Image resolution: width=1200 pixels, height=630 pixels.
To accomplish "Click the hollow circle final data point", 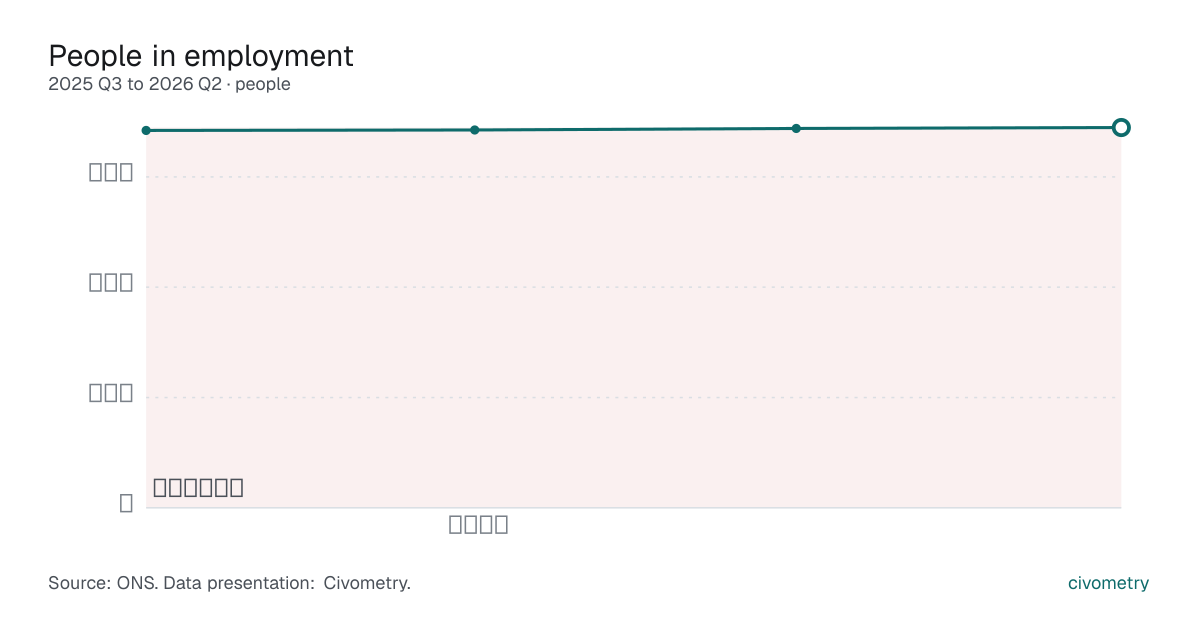I will coord(1121,127).
